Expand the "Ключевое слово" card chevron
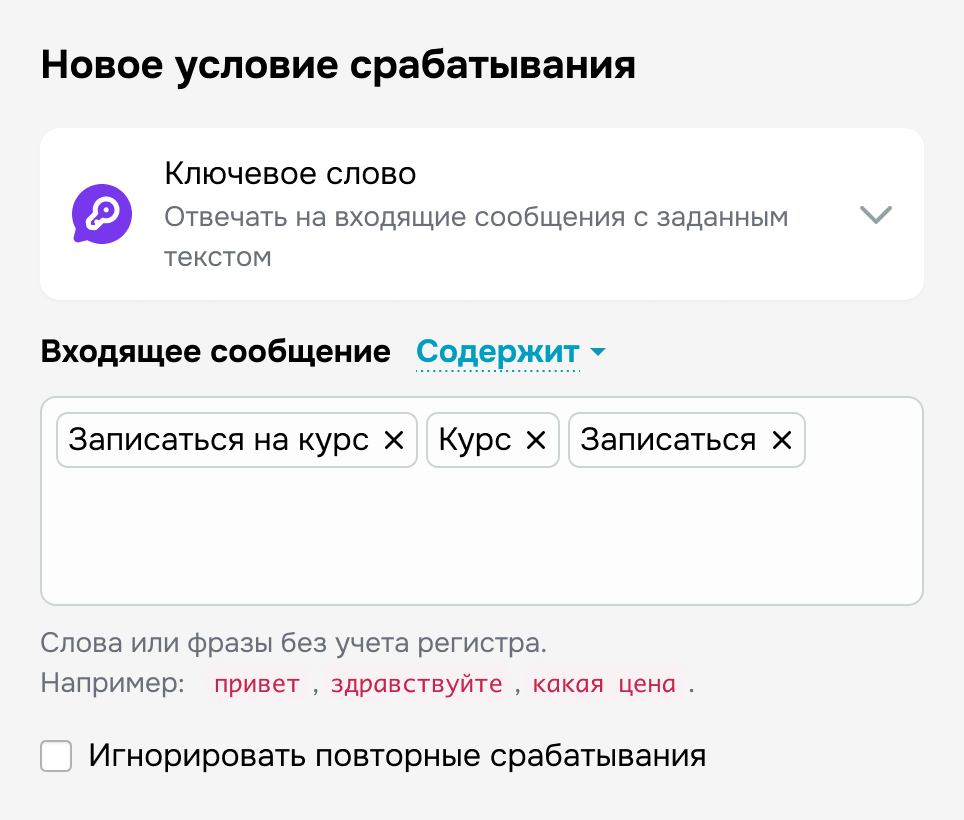 click(x=875, y=214)
